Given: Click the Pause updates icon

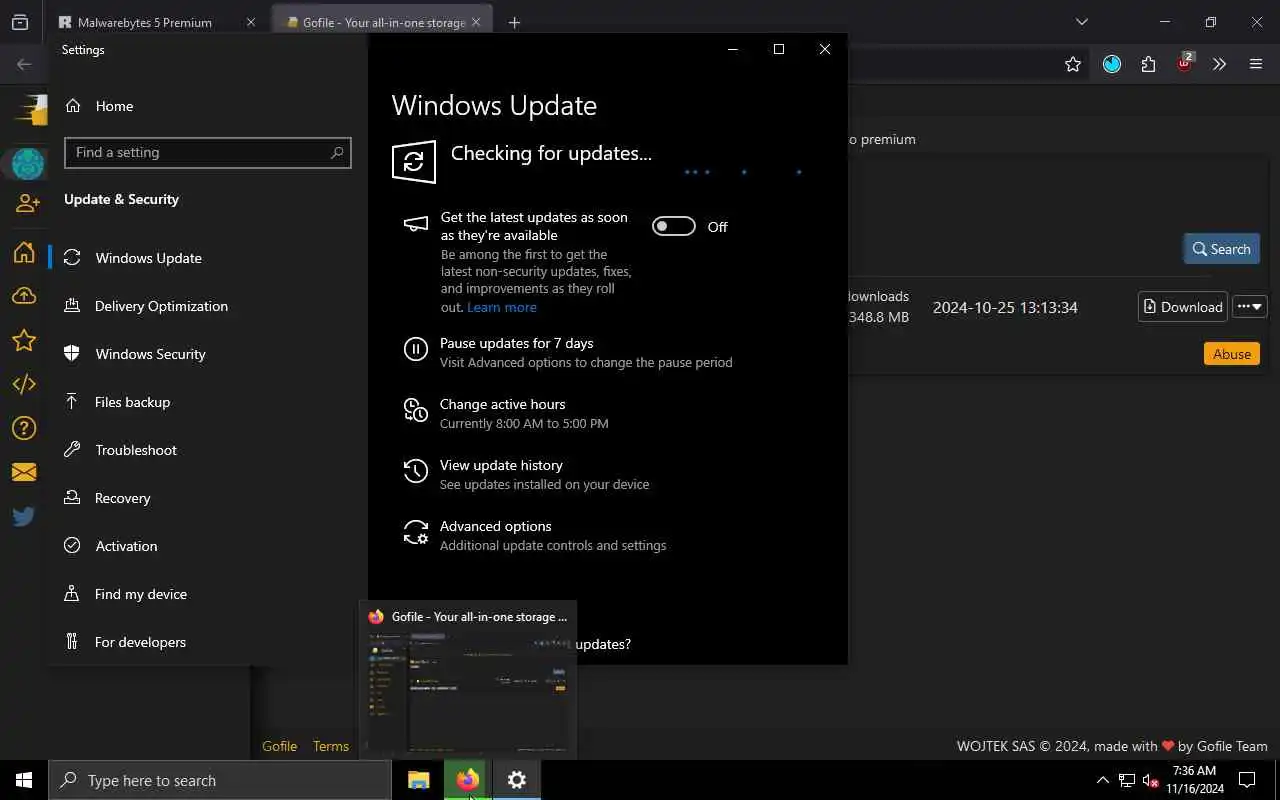Looking at the screenshot, I should (x=415, y=349).
